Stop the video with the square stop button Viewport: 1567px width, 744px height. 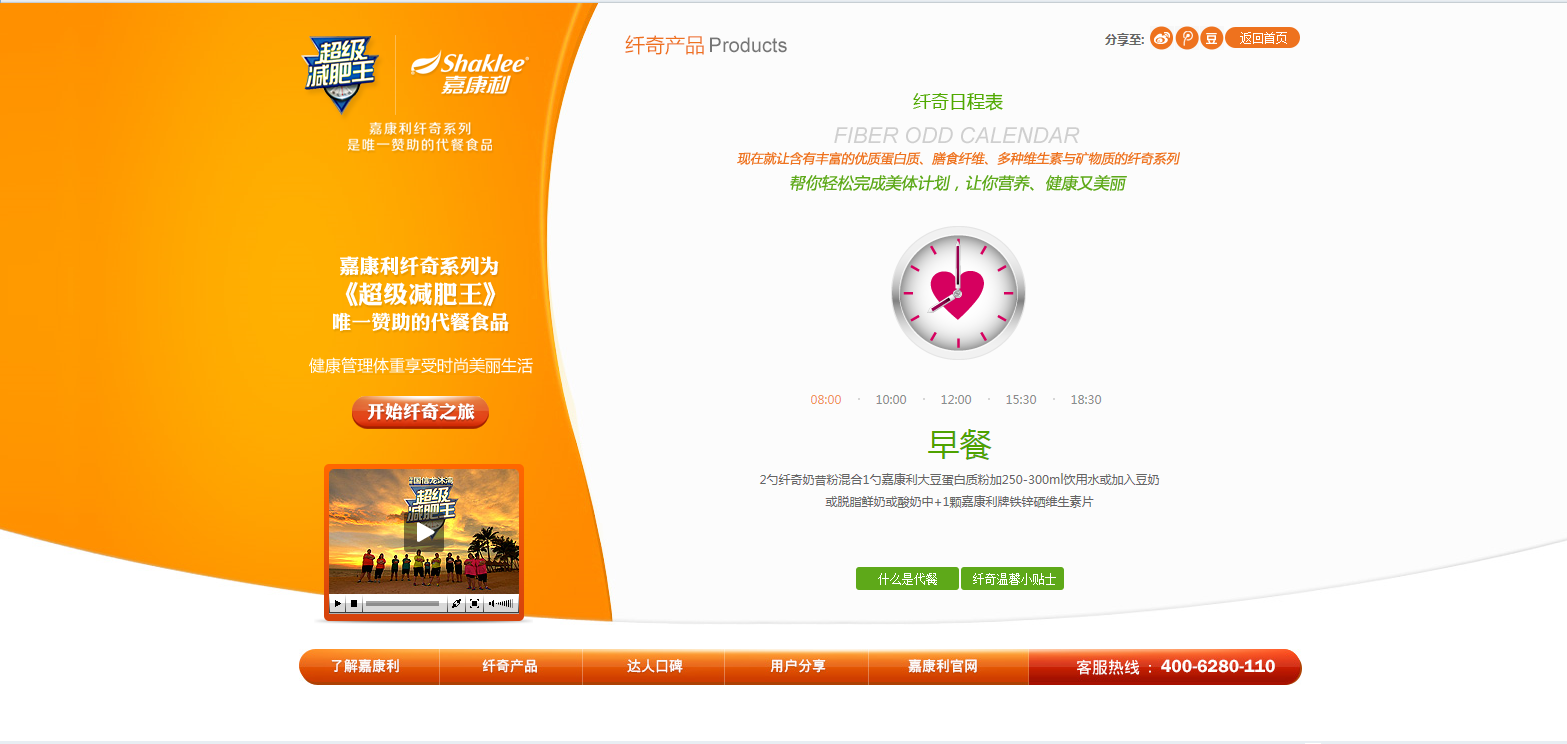(x=354, y=603)
